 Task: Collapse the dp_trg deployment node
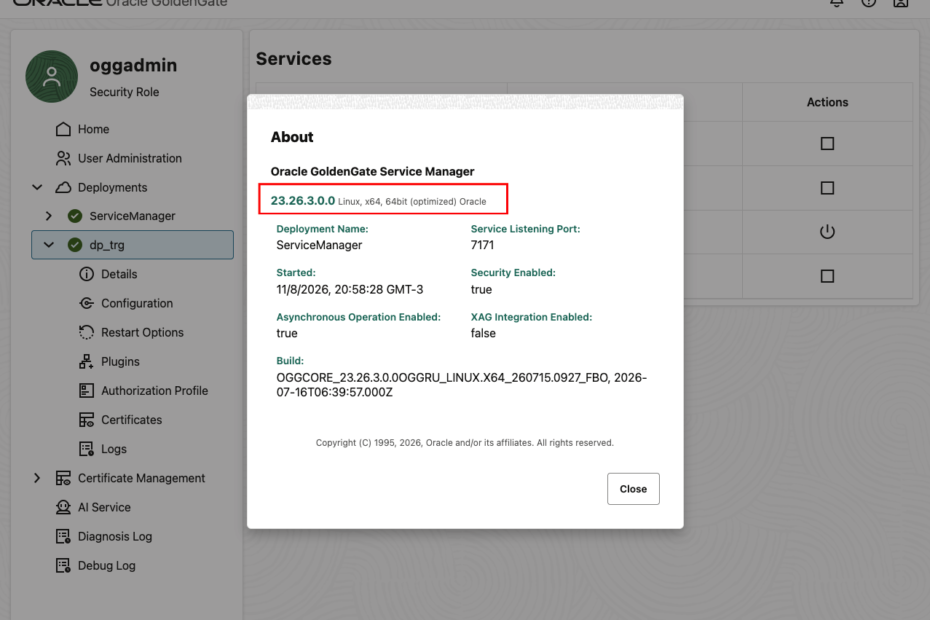(x=49, y=245)
